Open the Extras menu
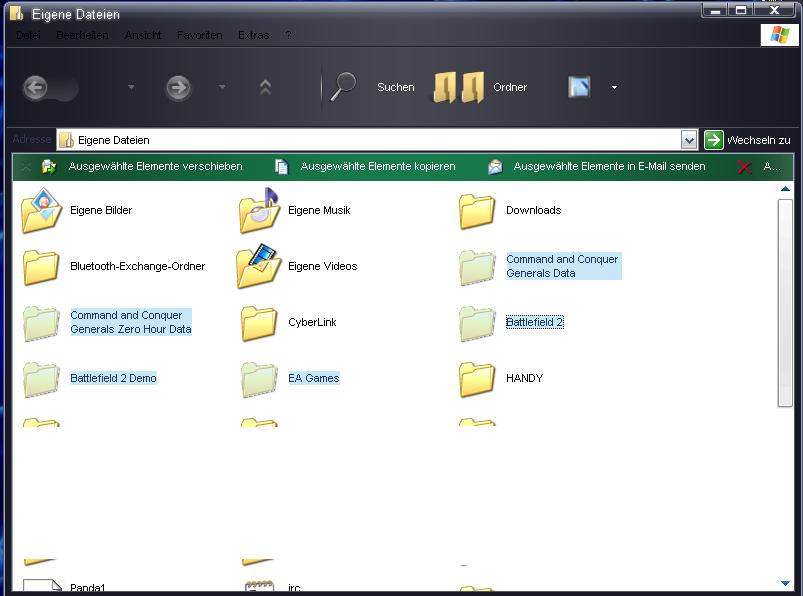This screenshot has width=803, height=596. point(253,35)
